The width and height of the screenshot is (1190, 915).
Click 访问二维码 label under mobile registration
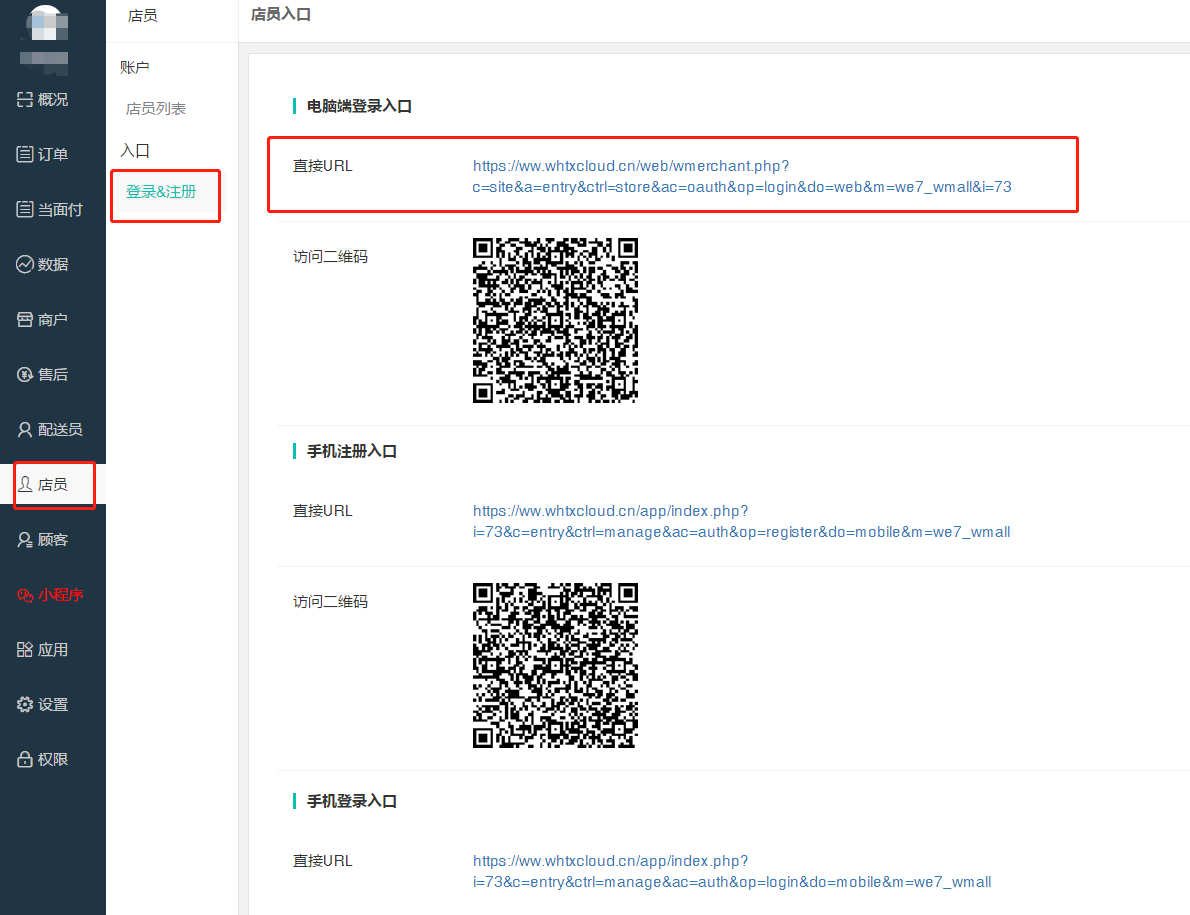330,602
